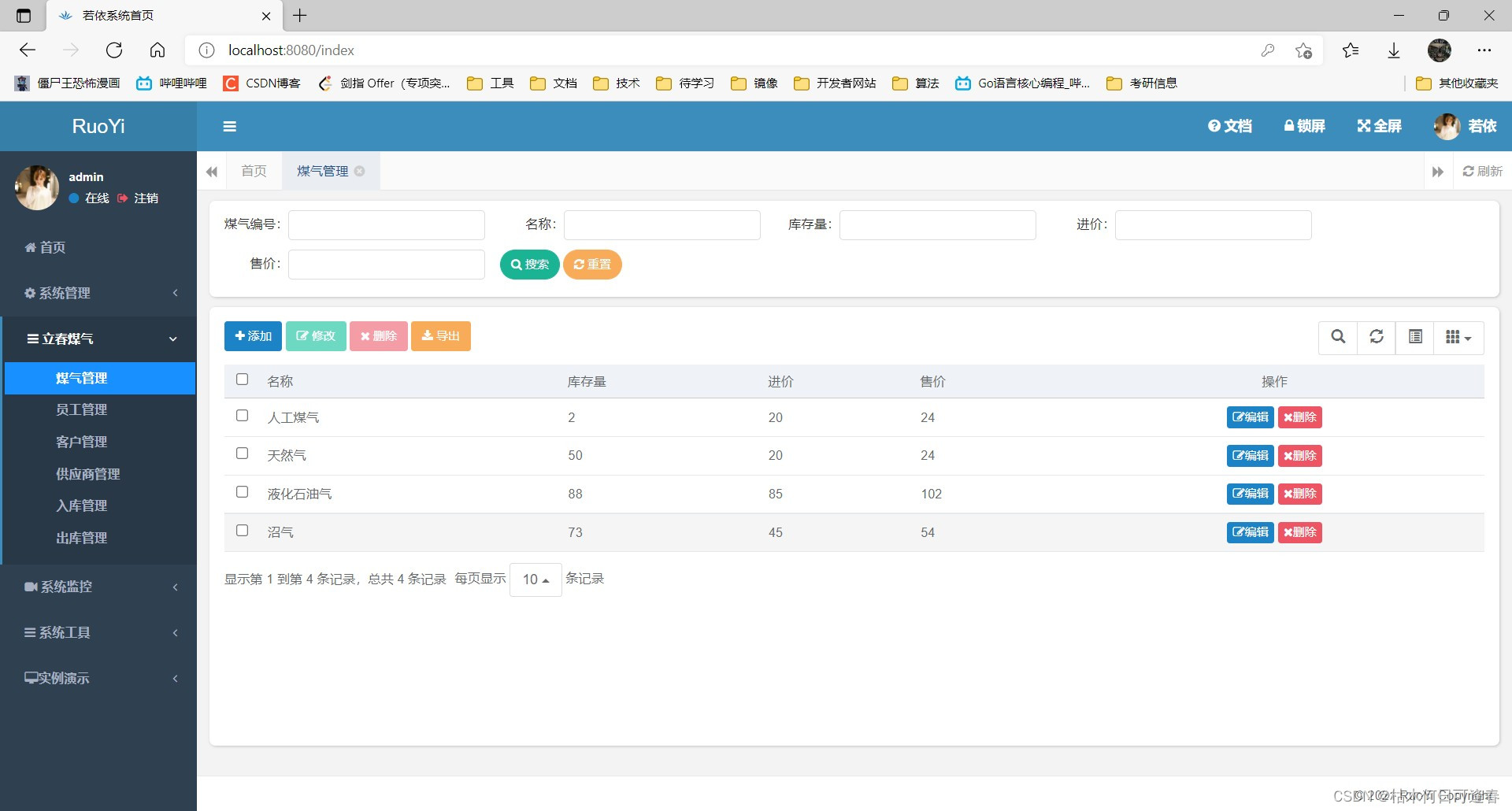Enter fullscreen with 全屏 button
Image resolution: width=1512 pixels, height=811 pixels.
coord(1380,126)
